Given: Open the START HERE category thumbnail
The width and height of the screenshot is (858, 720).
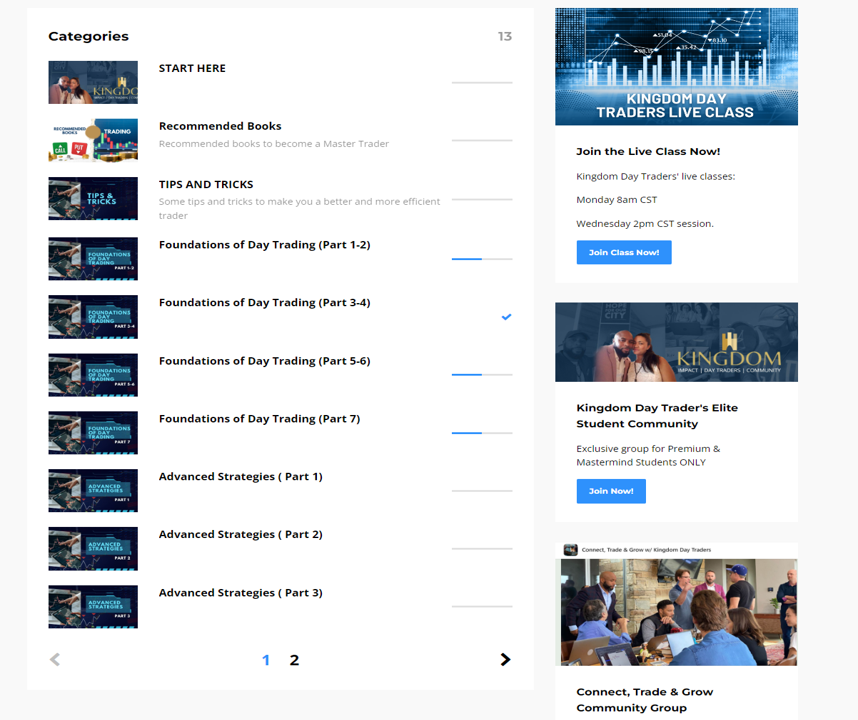Looking at the screenshot, I should 93,83.
